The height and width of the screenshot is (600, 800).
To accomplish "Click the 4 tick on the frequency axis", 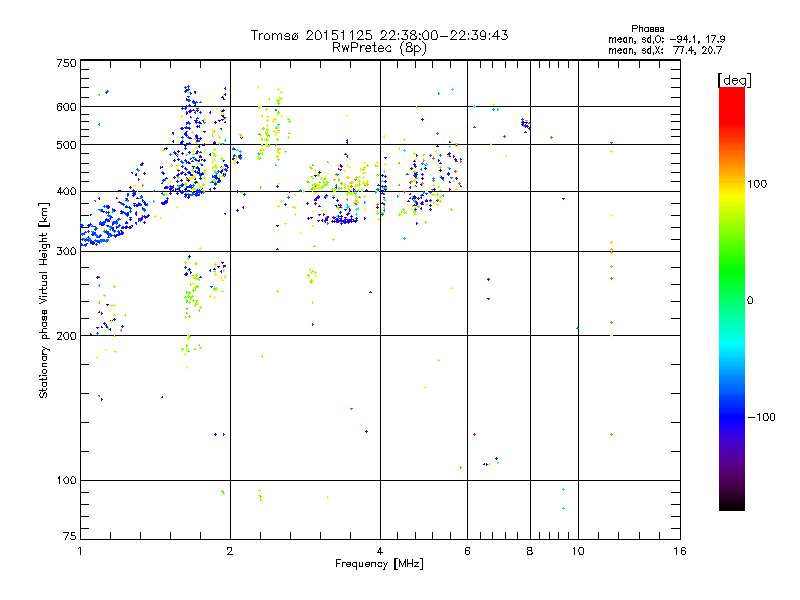I will click(380, 551).
